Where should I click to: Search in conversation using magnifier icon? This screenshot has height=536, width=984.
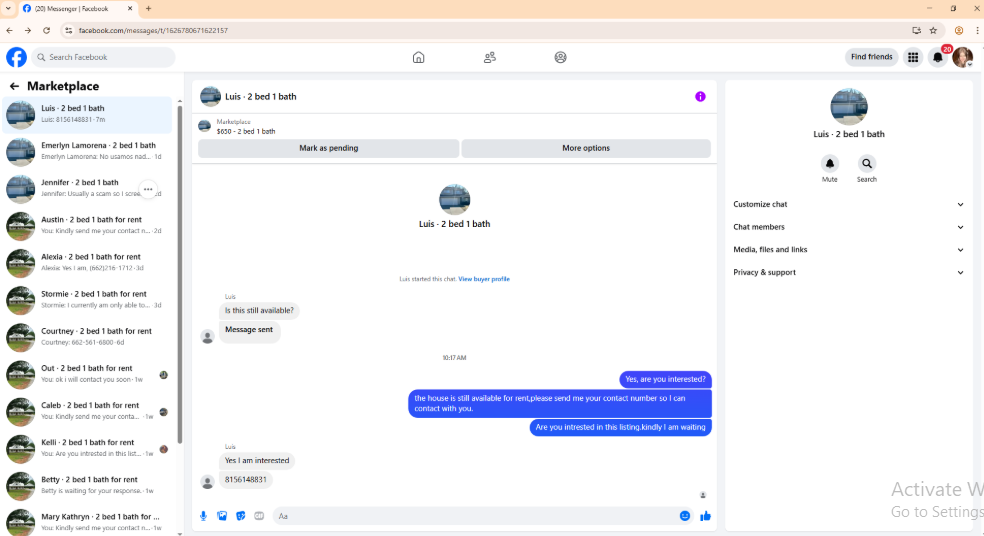867,164
